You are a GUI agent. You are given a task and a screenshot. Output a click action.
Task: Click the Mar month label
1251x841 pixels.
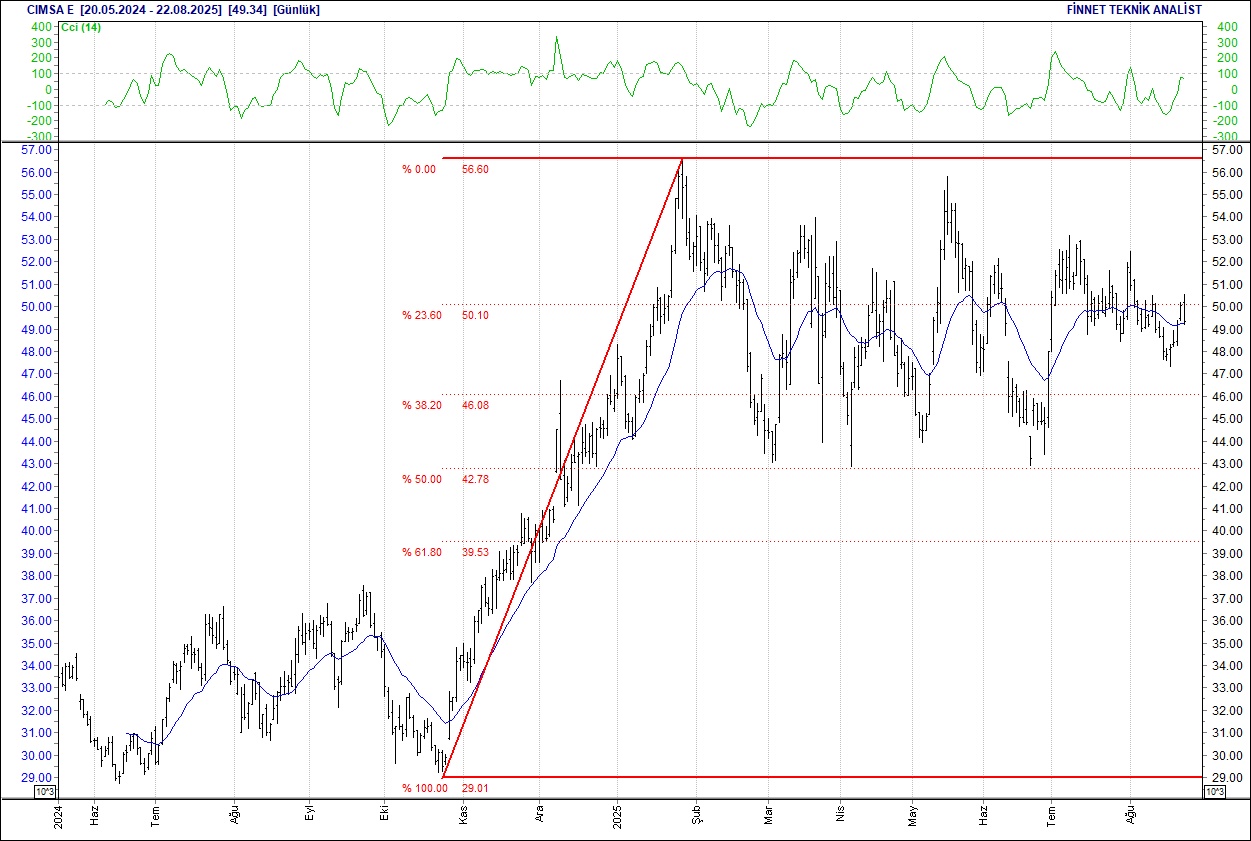pos(768,816)
